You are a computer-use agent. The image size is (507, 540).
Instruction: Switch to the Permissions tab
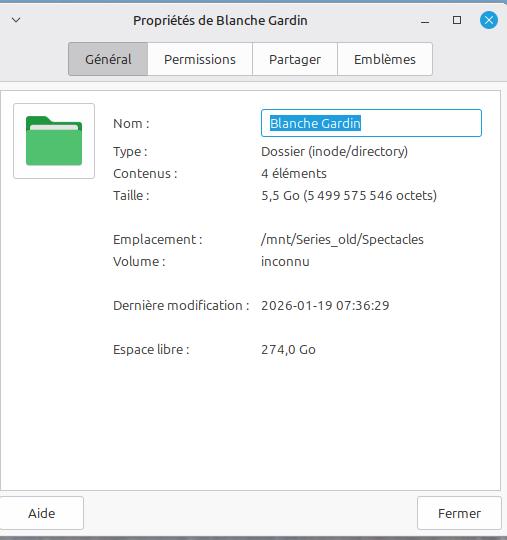point(200,59)
